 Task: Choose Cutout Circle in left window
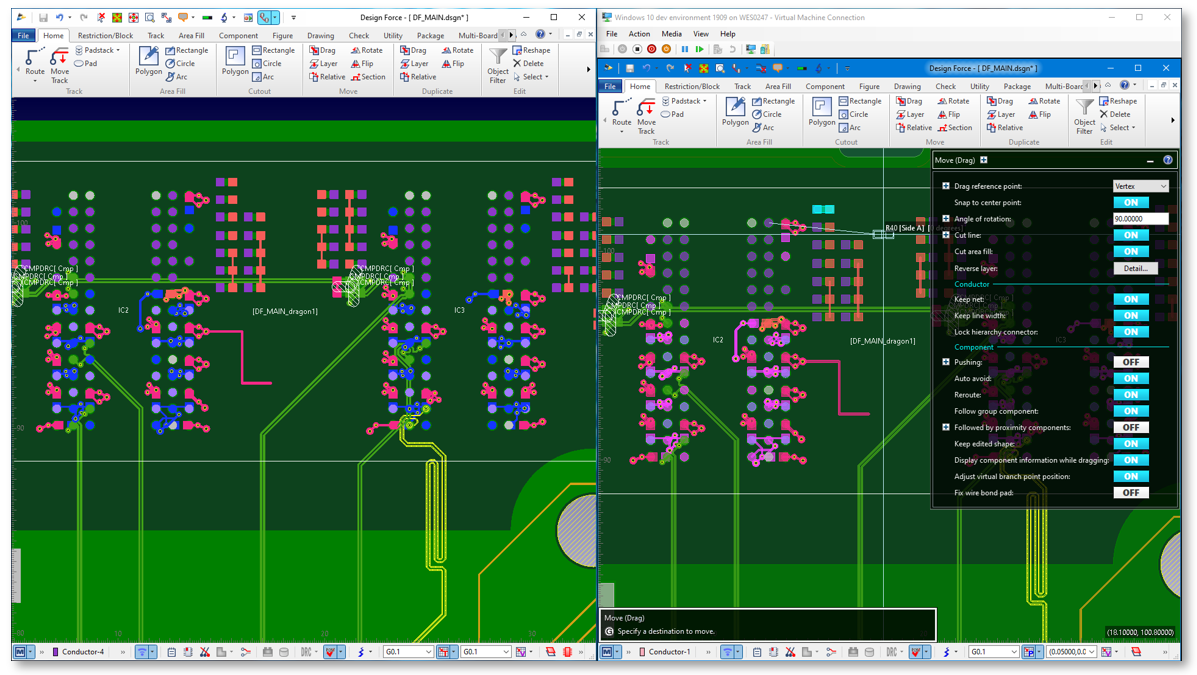(x=266, y=63)
